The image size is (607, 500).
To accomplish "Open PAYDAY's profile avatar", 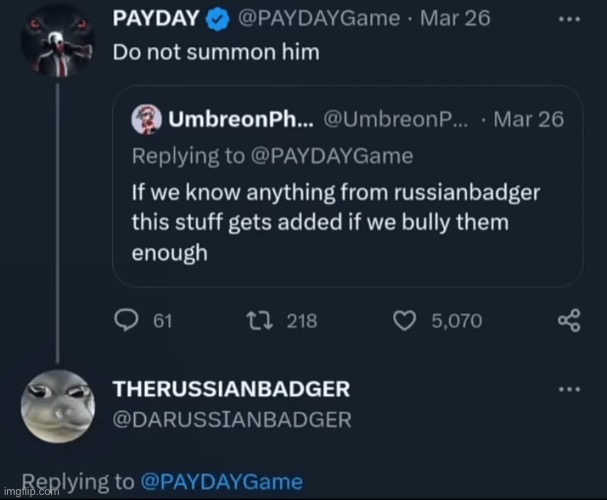I will coord(58,41).
